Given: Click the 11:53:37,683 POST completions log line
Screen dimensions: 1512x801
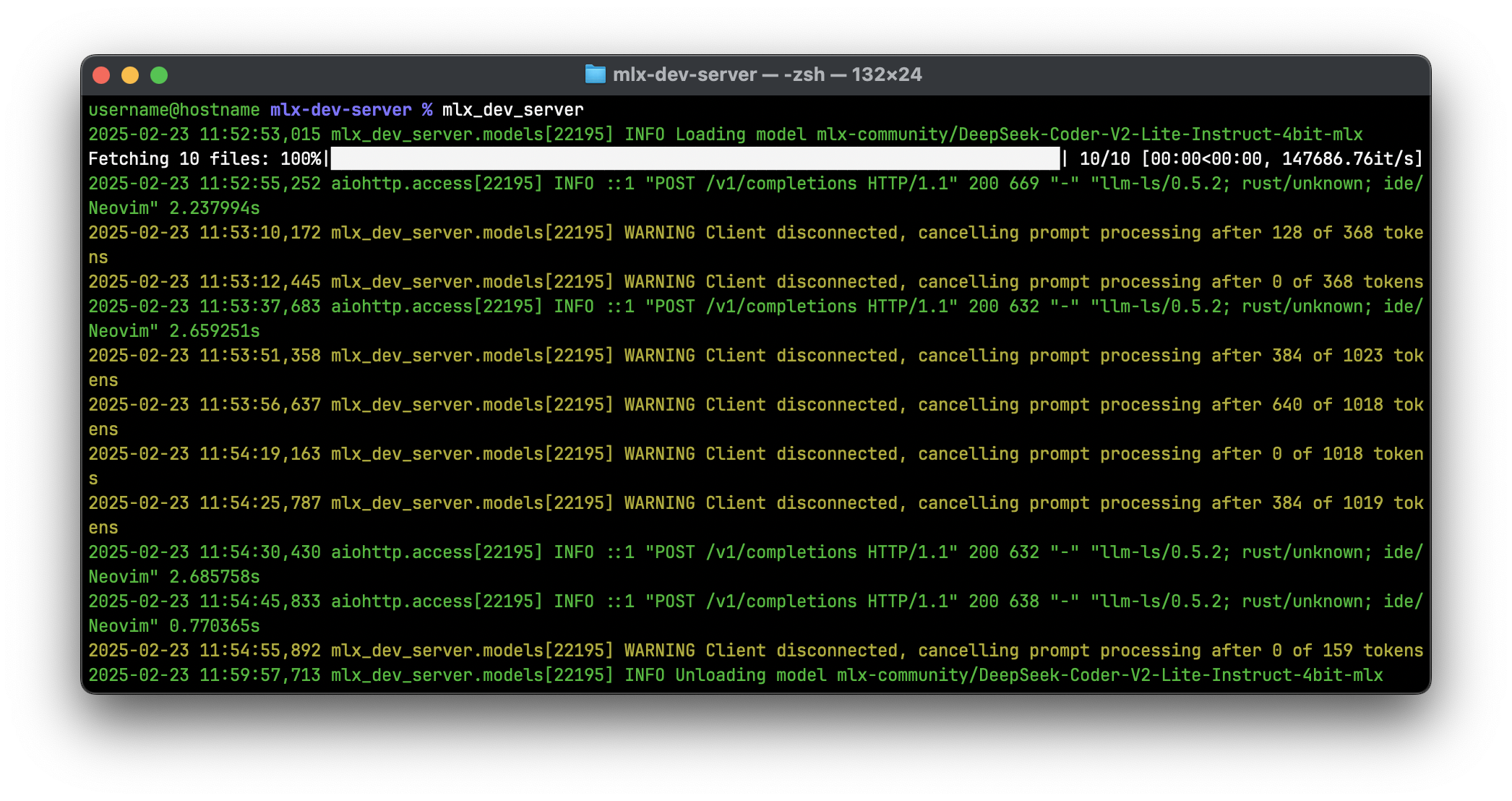Looking at the screenshot, I should click(x=756, y=307).
